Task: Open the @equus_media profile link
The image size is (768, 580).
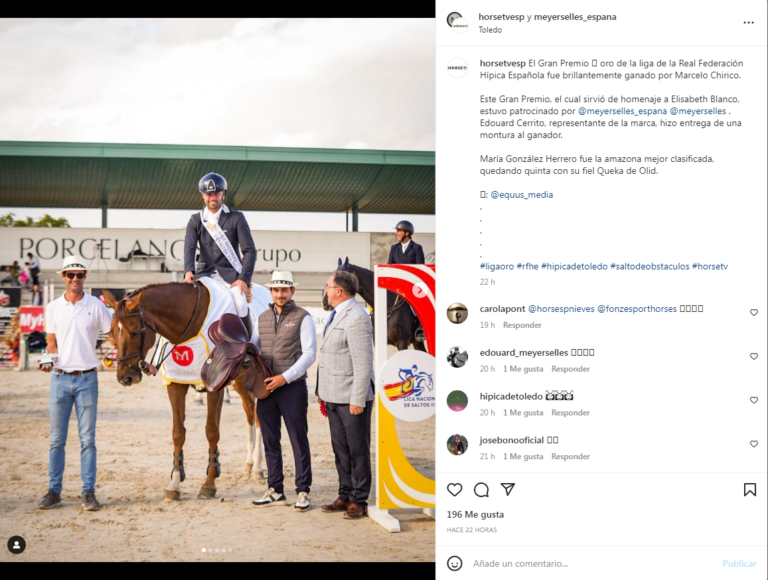Action: click(522, 194)
